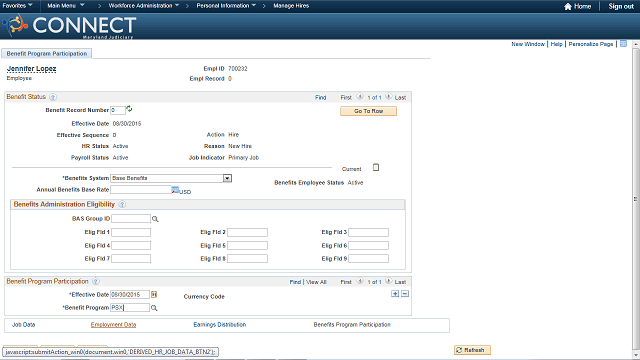Screen dimensions: 640x360
Task: Click refresh icon beside Benefit Record Number
Action: click(x=129, y=109)
